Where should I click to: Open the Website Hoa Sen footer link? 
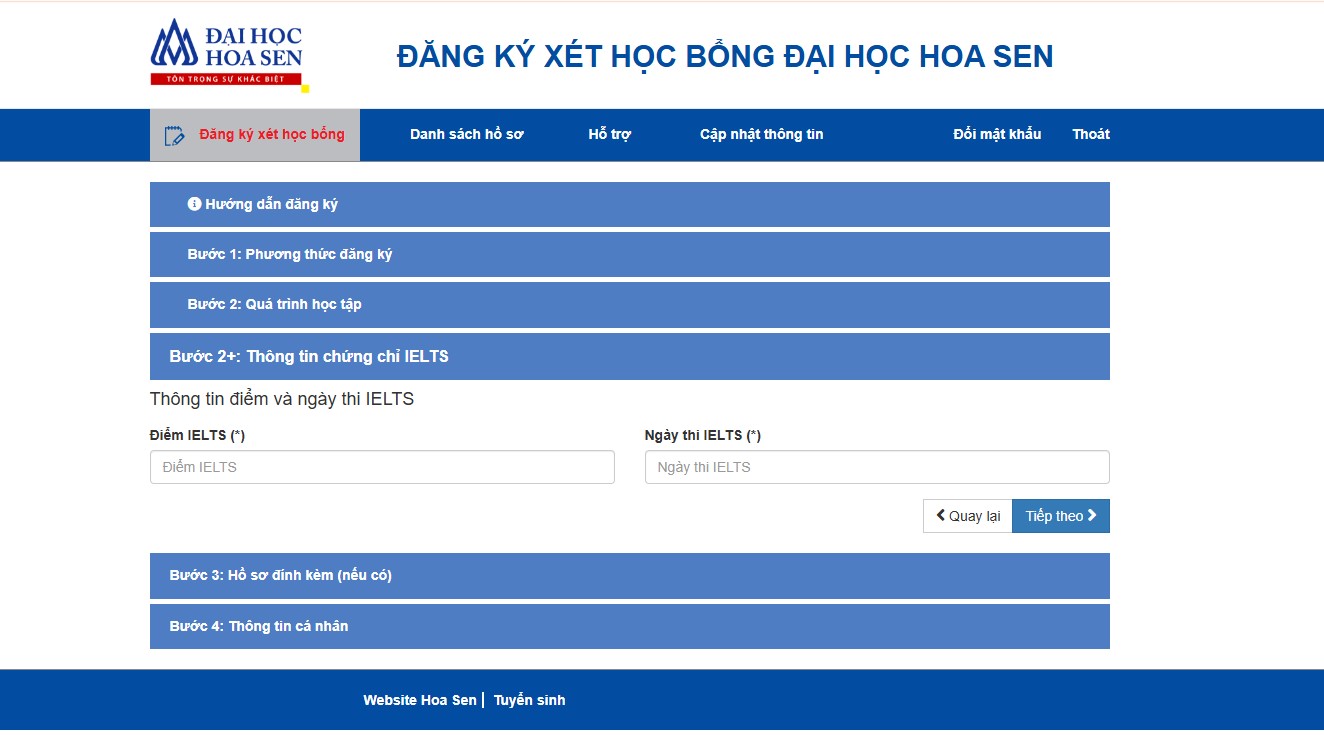419,699
